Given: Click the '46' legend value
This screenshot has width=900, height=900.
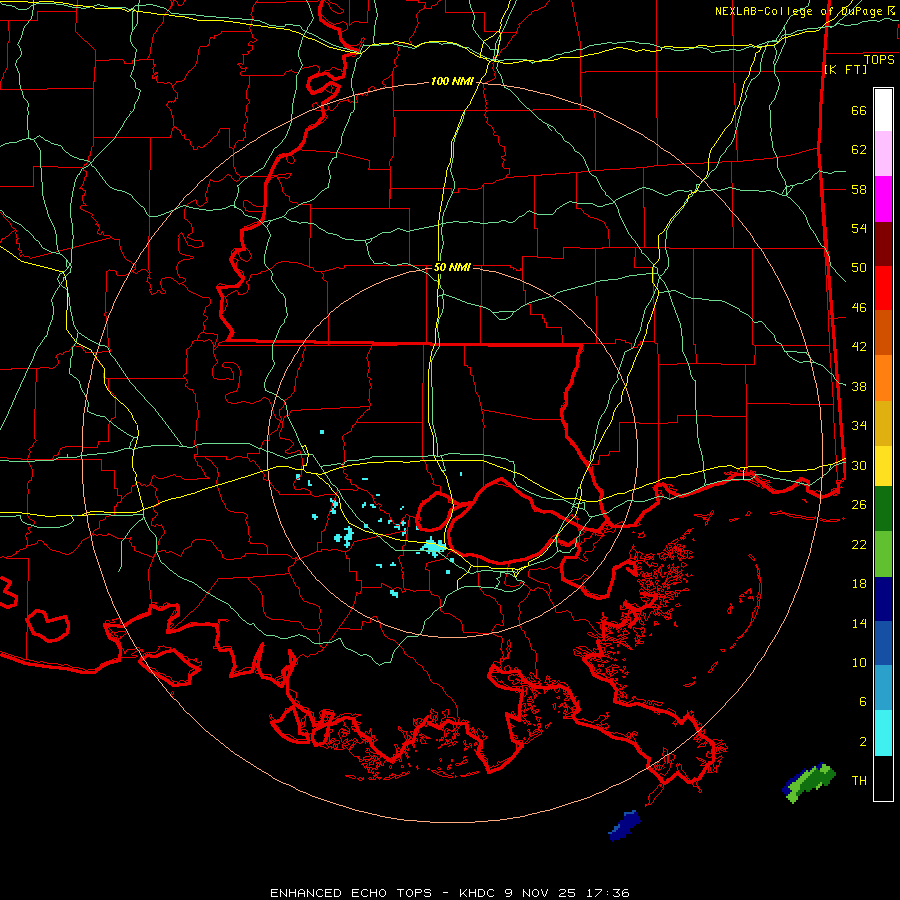Looking at the screenshot, I should (859, 308).
